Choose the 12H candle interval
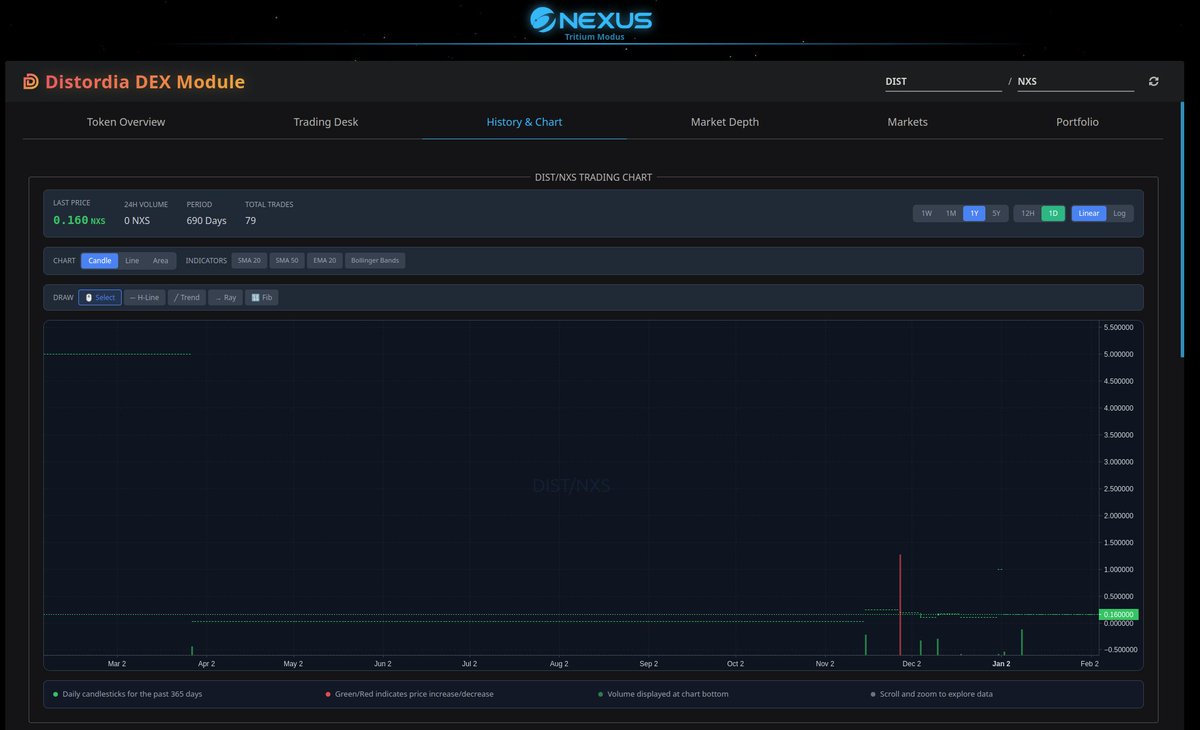The height and width of the screenshot is (730, 1200). (1027, 213)
